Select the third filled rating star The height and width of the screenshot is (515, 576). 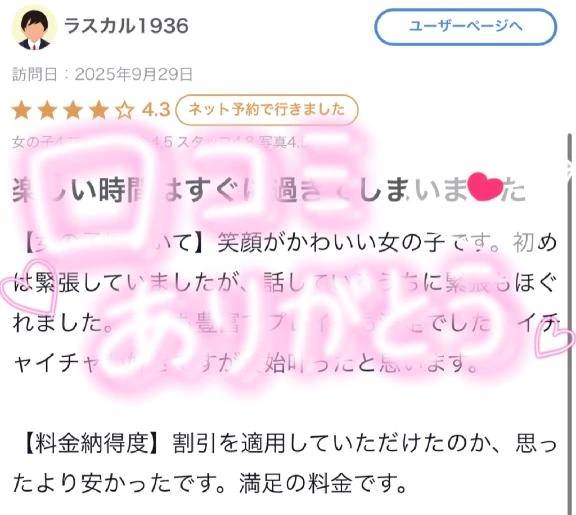coord(73,110)
